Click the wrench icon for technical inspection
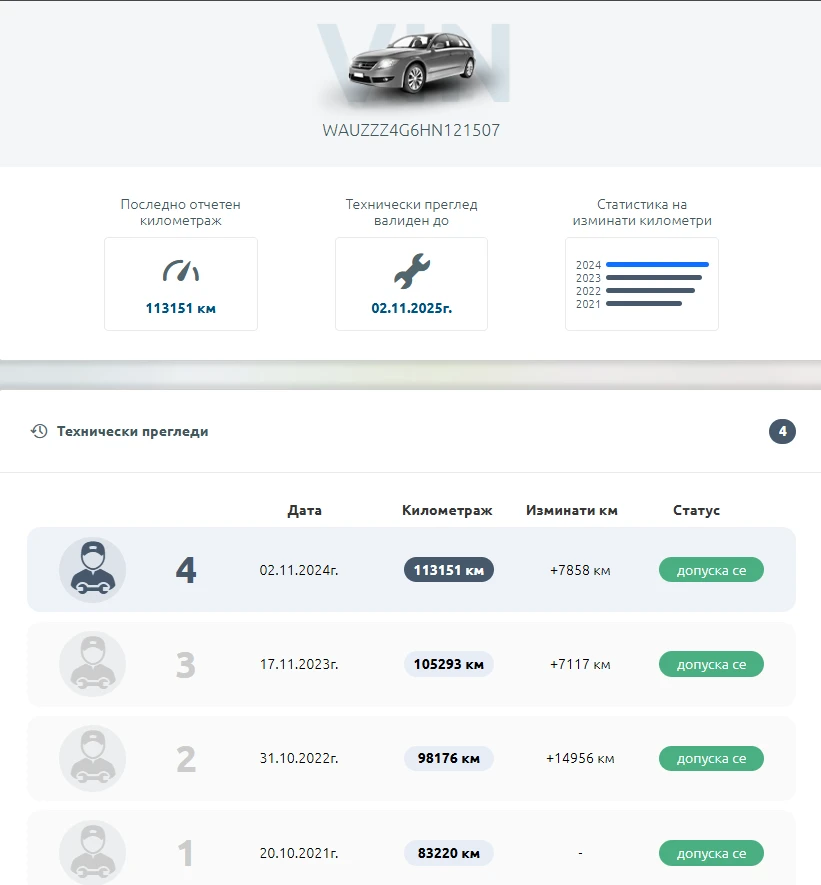Image resolution: width=821 pixels, height=885 pixels. pos(411,271)
